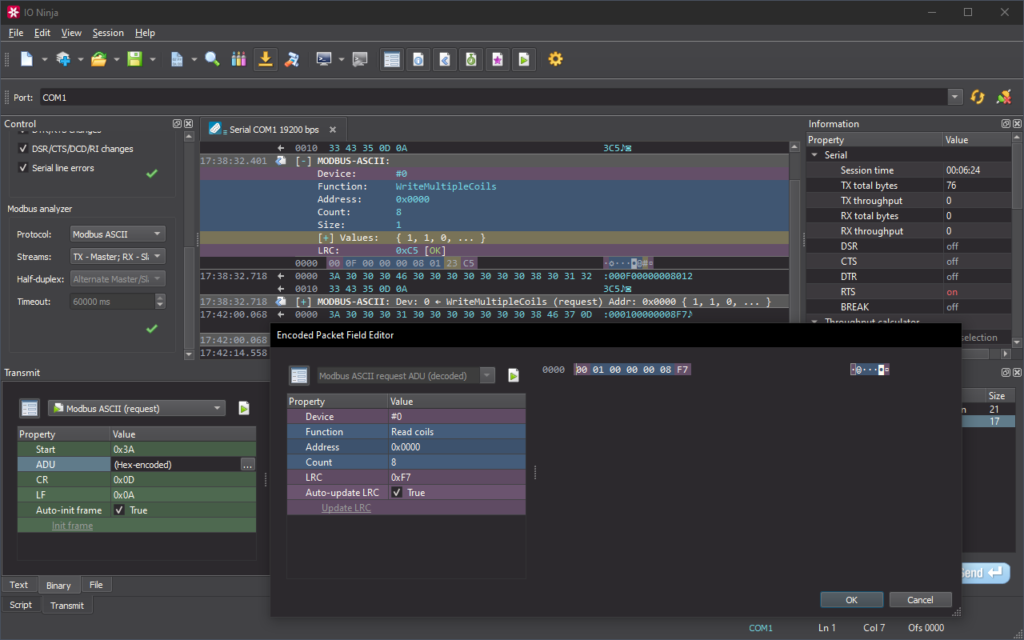Viewport: 1024px width, 640px height.
Task: Click the yellow download arrow toolbar icon
Action: pos(265,59)
